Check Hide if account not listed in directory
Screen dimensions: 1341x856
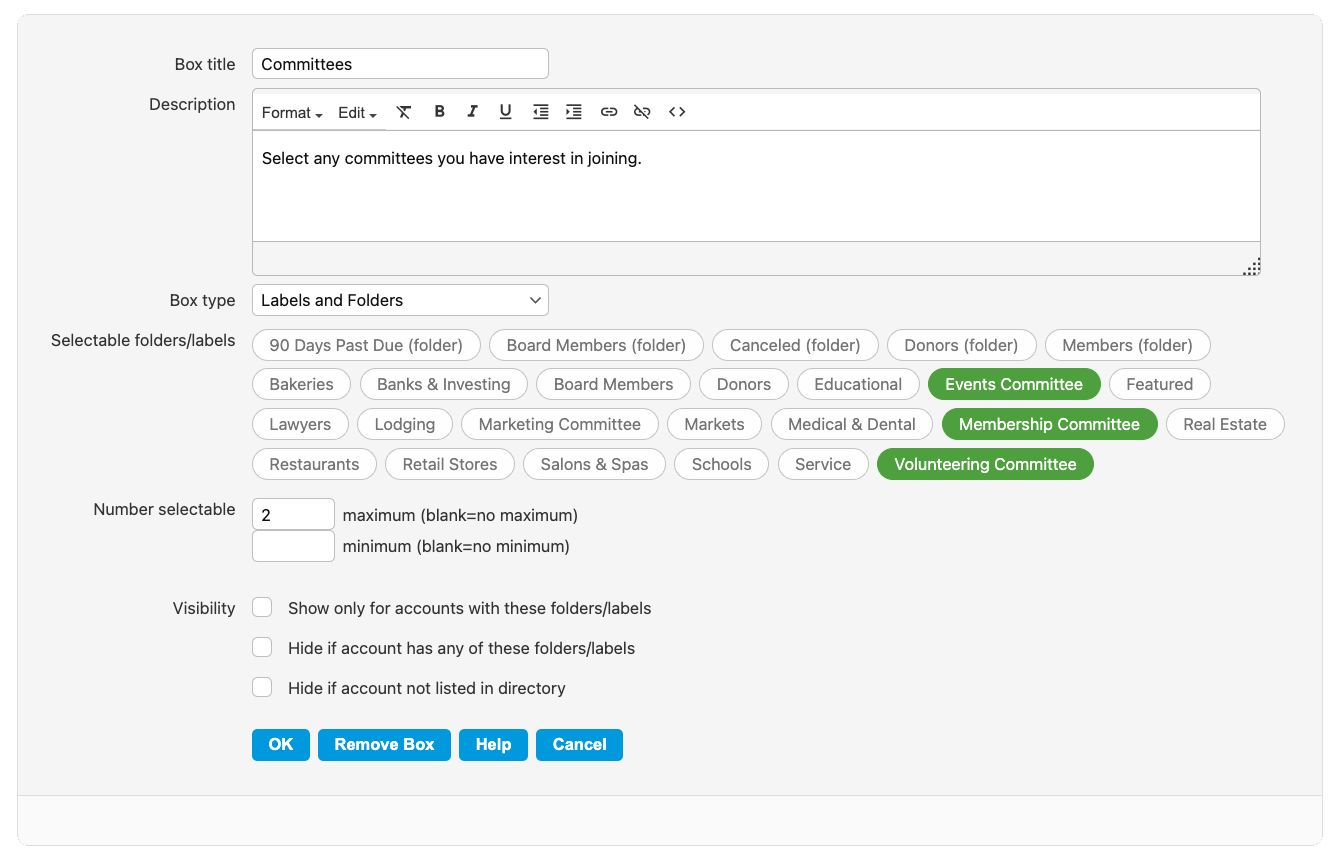coord(262,688)
